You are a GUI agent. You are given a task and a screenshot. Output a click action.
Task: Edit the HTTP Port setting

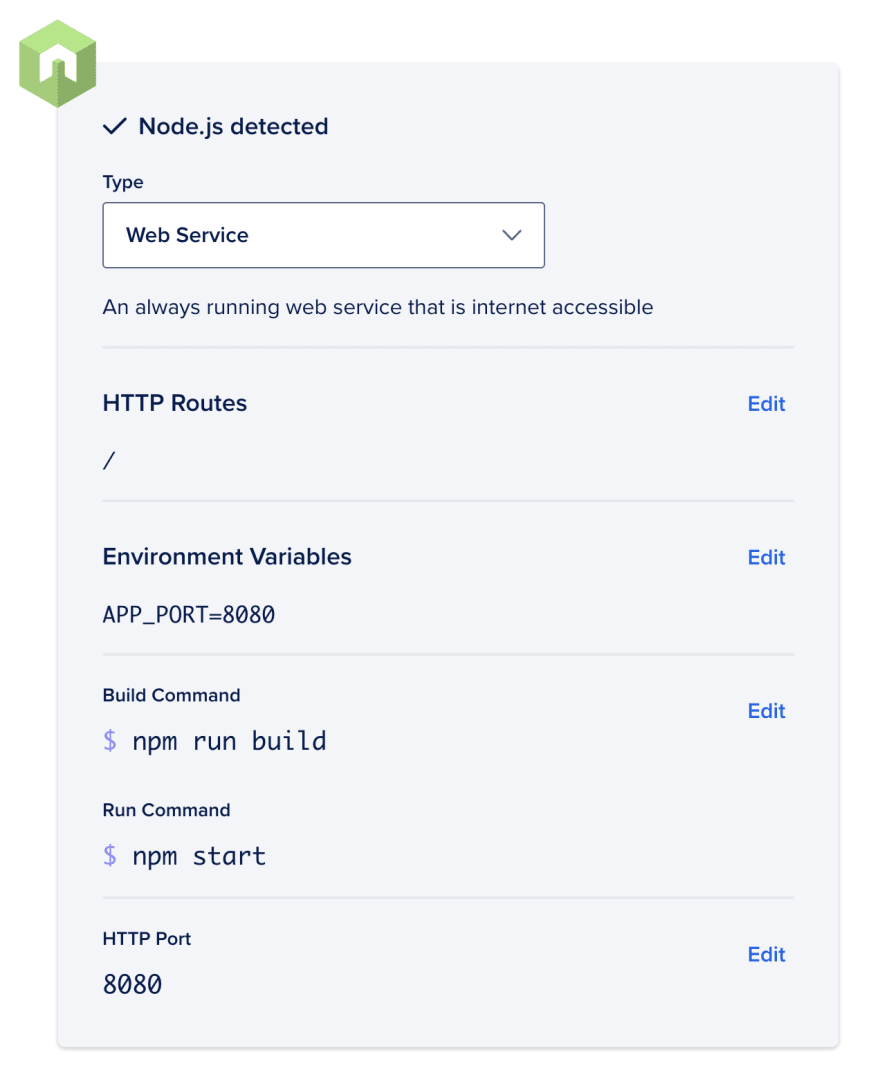766,954
